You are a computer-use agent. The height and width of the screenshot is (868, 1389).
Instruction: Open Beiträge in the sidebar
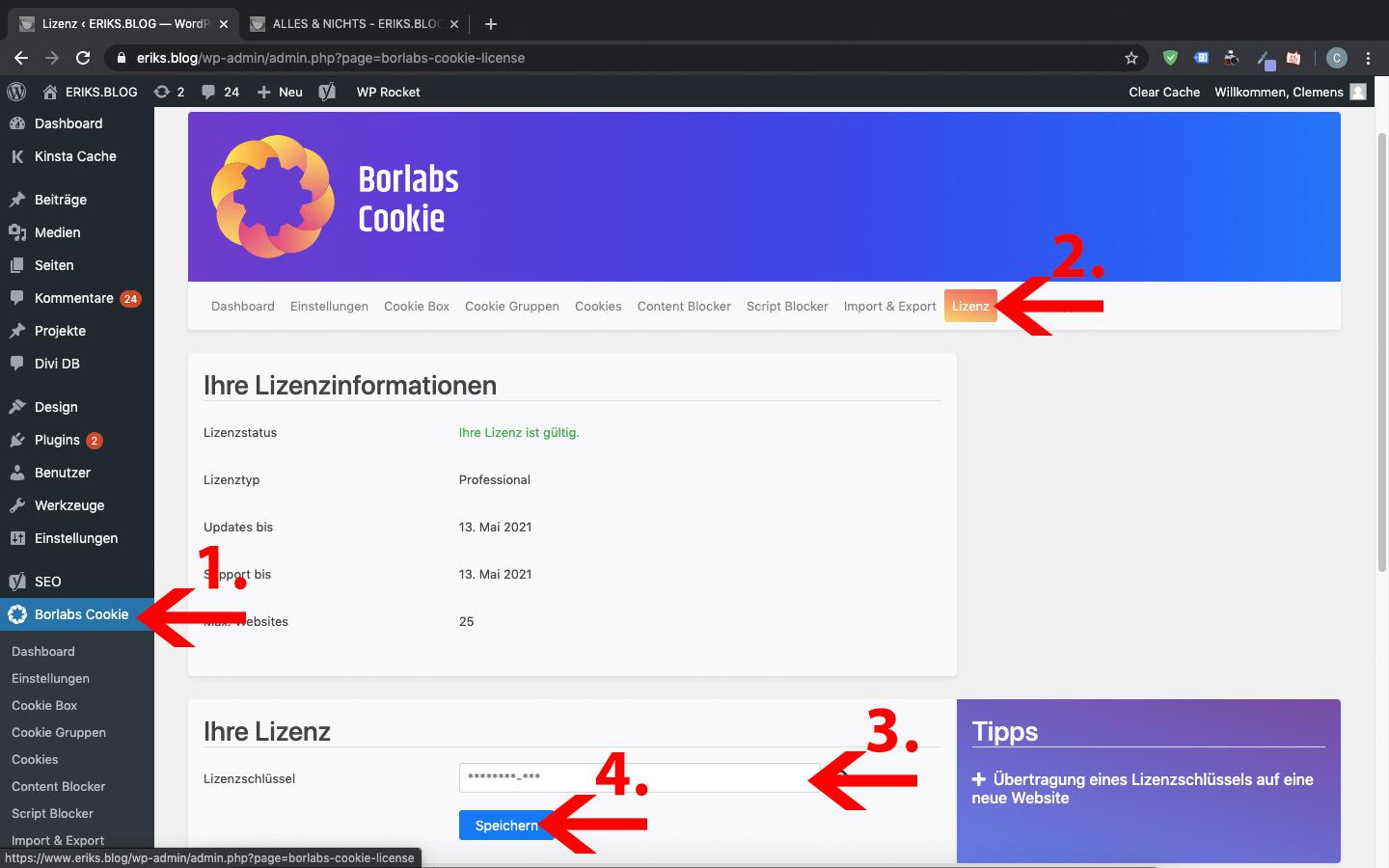(x=77, y=200)
